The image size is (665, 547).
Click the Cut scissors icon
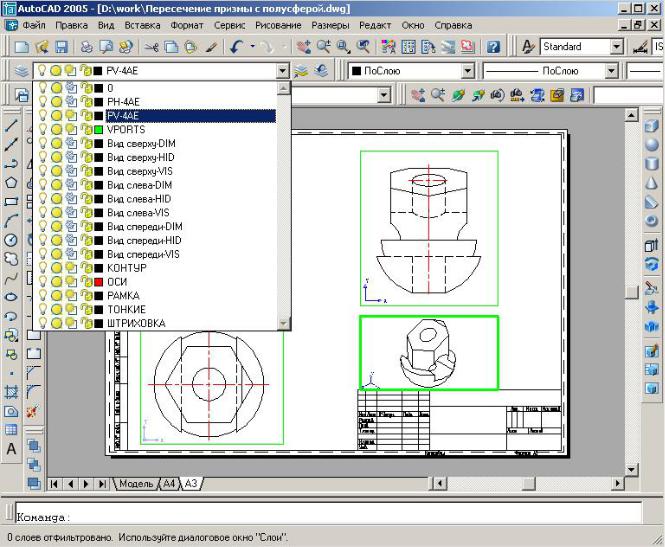[x=151, y=46]
